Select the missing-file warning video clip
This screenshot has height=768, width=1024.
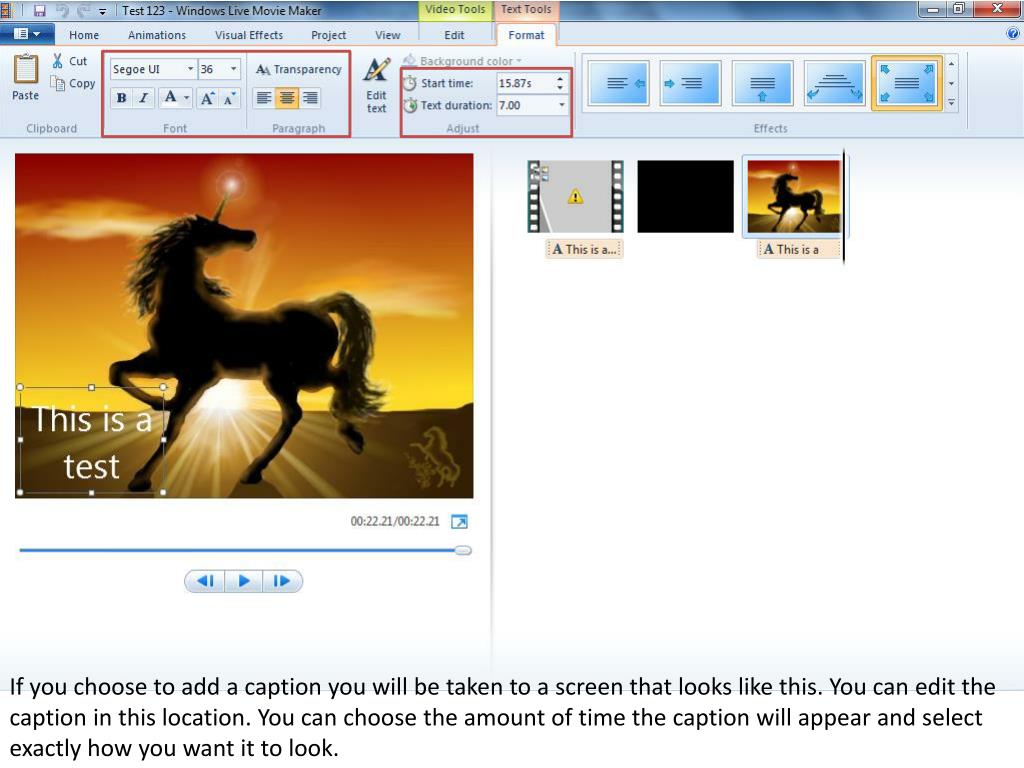point(575,197)
